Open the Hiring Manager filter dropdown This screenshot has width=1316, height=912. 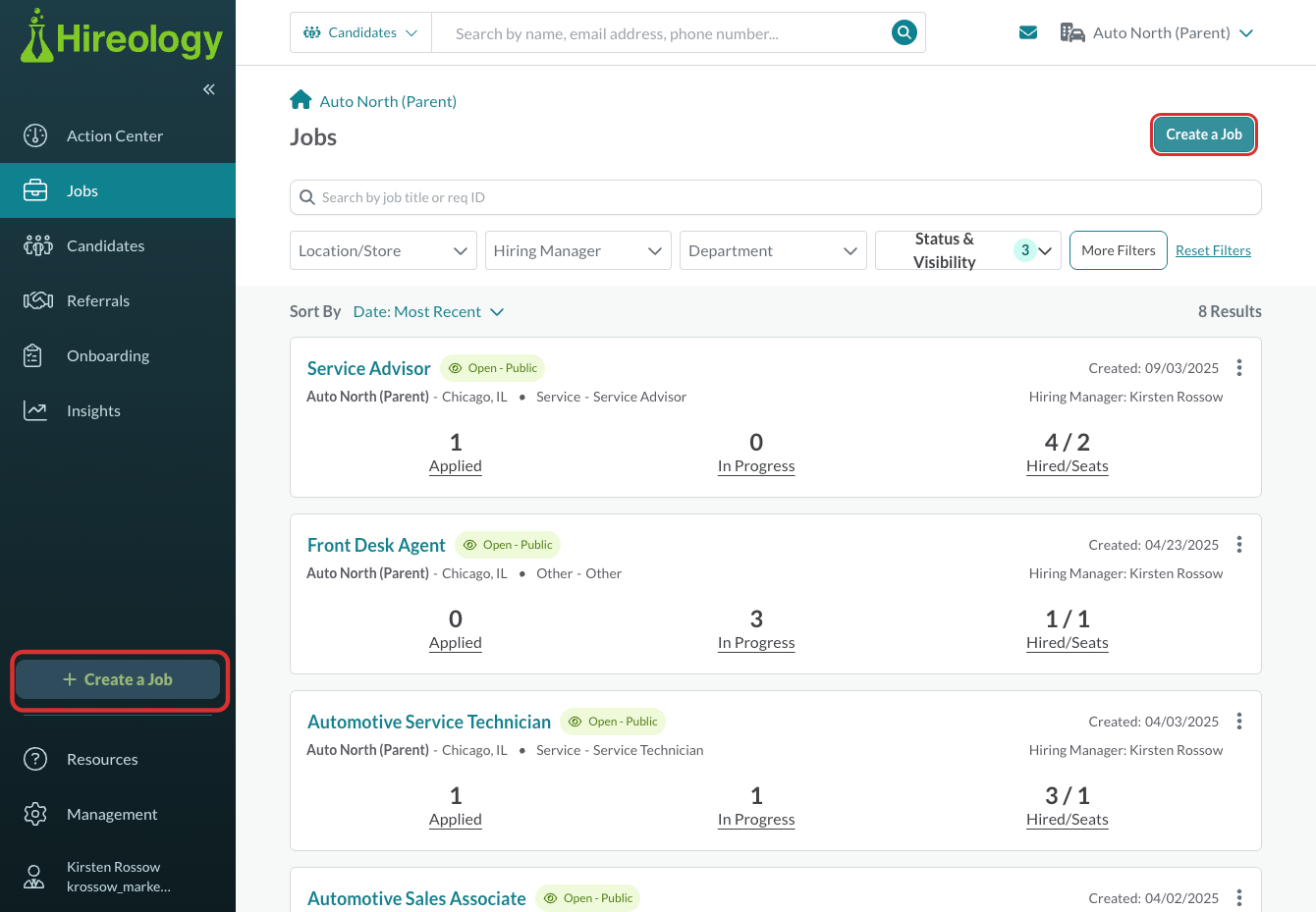pos(578,250)
